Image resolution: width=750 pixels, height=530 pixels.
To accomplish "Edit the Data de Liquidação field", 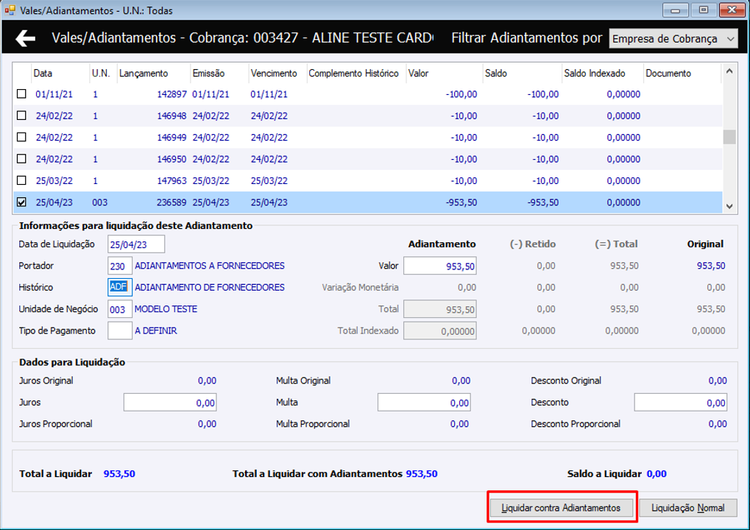I will click(135, 244).
